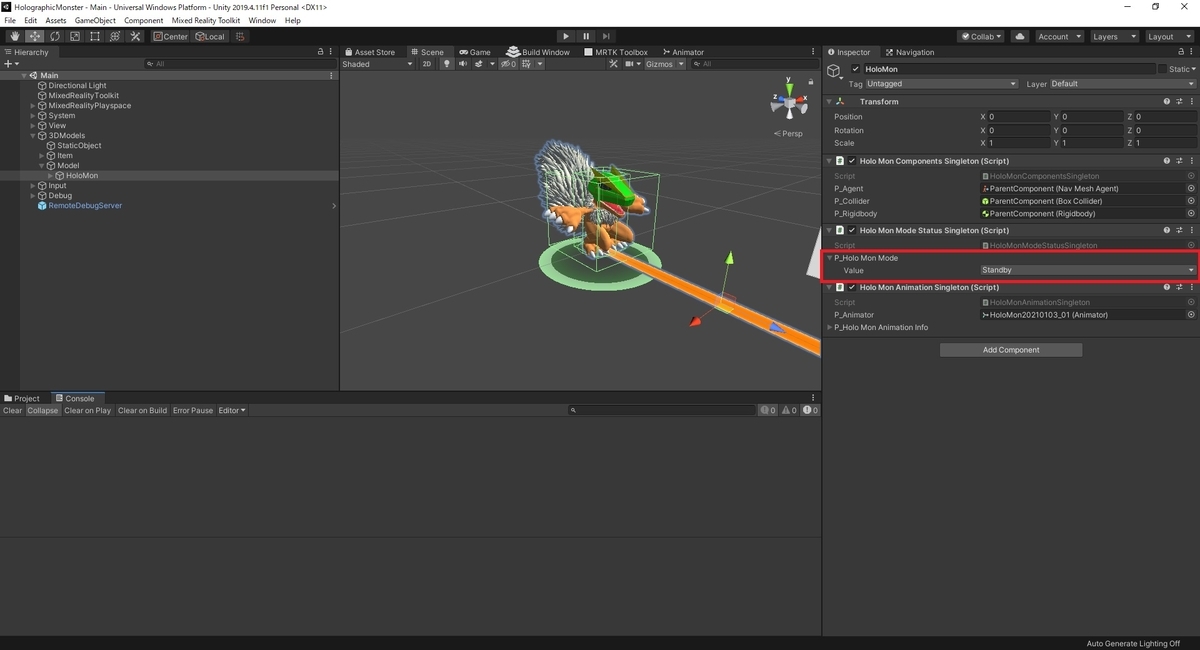The width and height of the screenshot is (1200, 650).
Task: Toggle hidden objects visibility counter
Action: pyautogui.click(x=508, y=64)
